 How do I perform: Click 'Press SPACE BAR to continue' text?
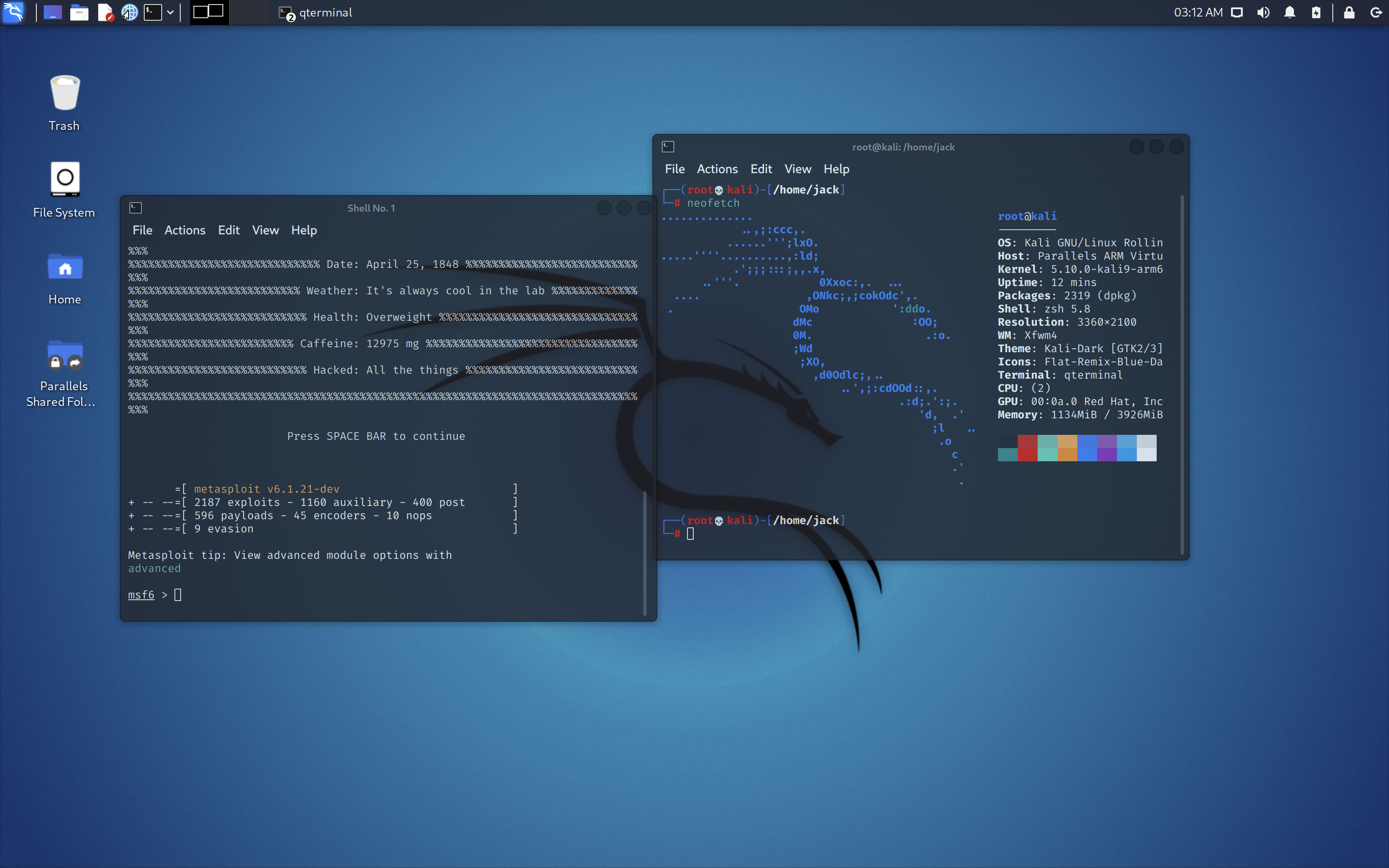(376, 436)
